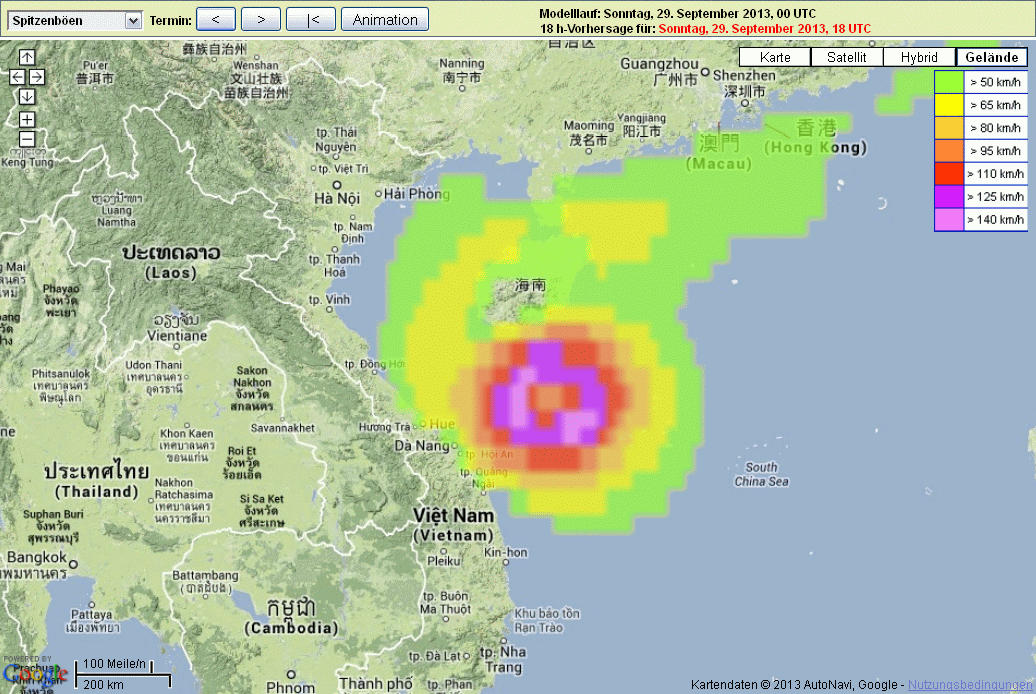Open the Nutzungsbedingungen link
This screenshot has height=694, width=1036.
click(x=971, y=685)
